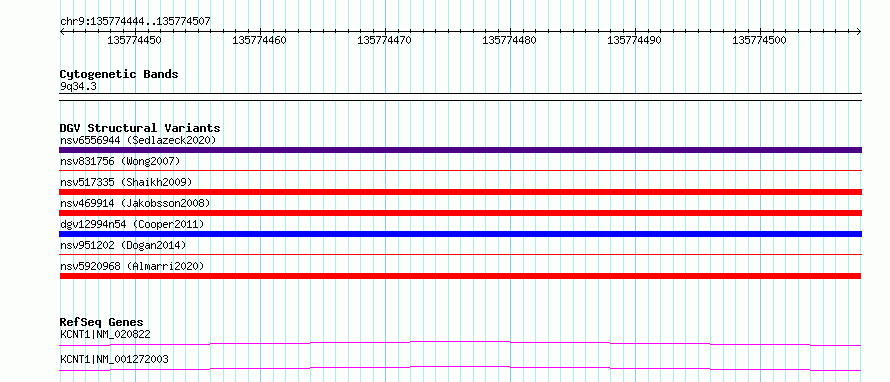Screen dimensions: 890x382
Task: Click the left arrowhead of the ruler
Action: pos(62,32)
